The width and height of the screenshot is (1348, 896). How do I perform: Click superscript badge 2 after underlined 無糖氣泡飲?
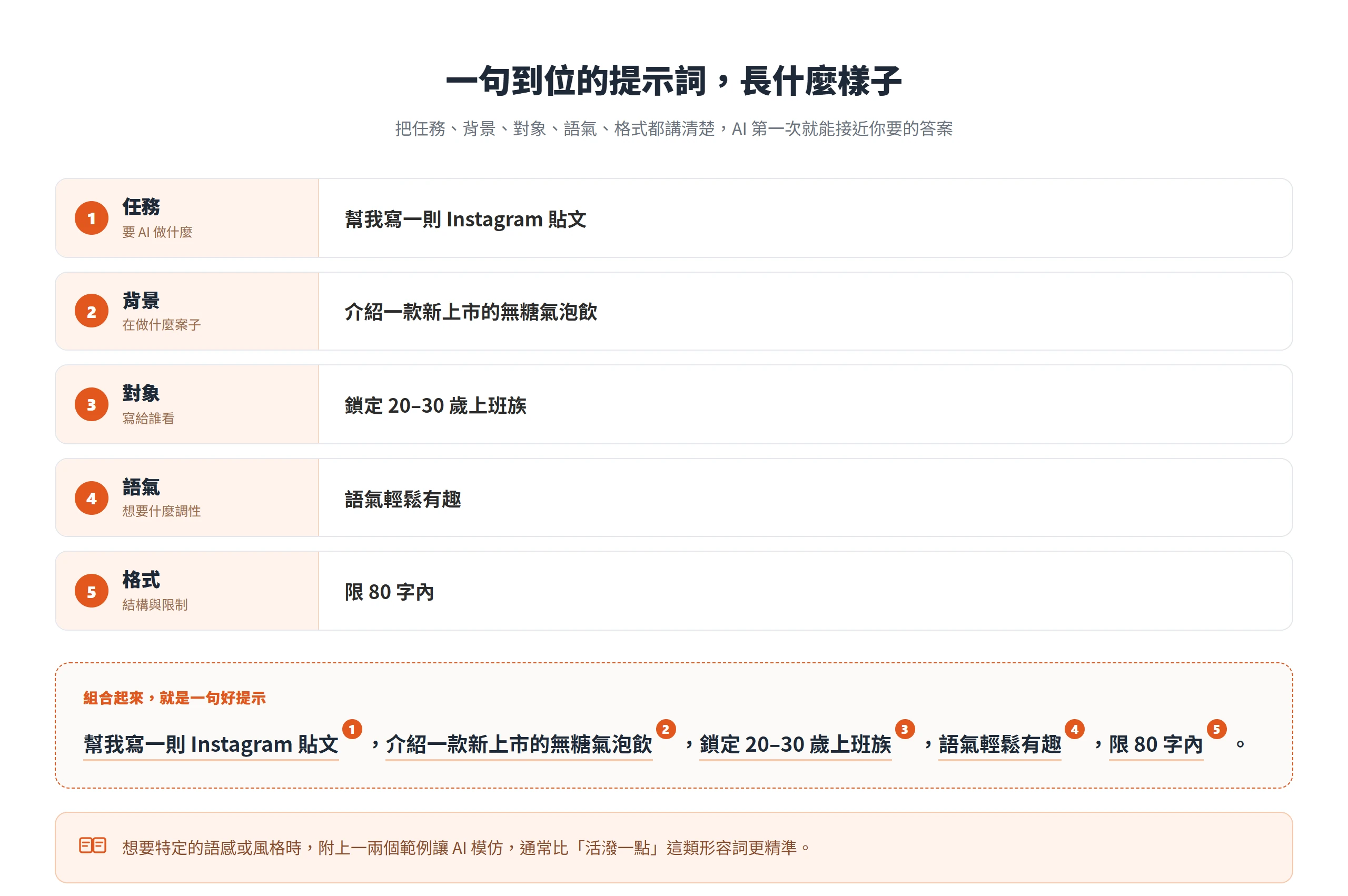pos(666,729)
